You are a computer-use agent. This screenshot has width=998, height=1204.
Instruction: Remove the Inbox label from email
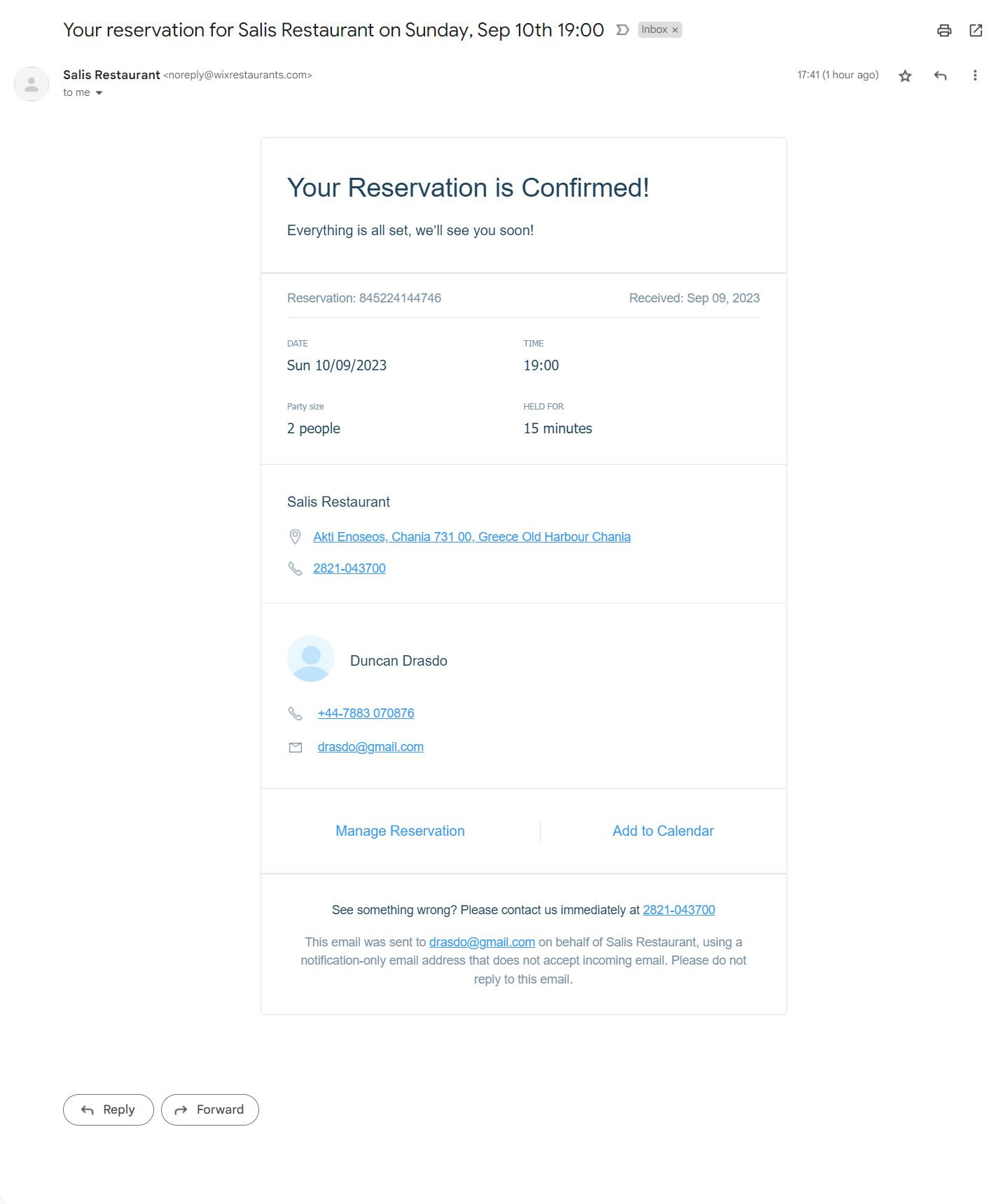675,30
